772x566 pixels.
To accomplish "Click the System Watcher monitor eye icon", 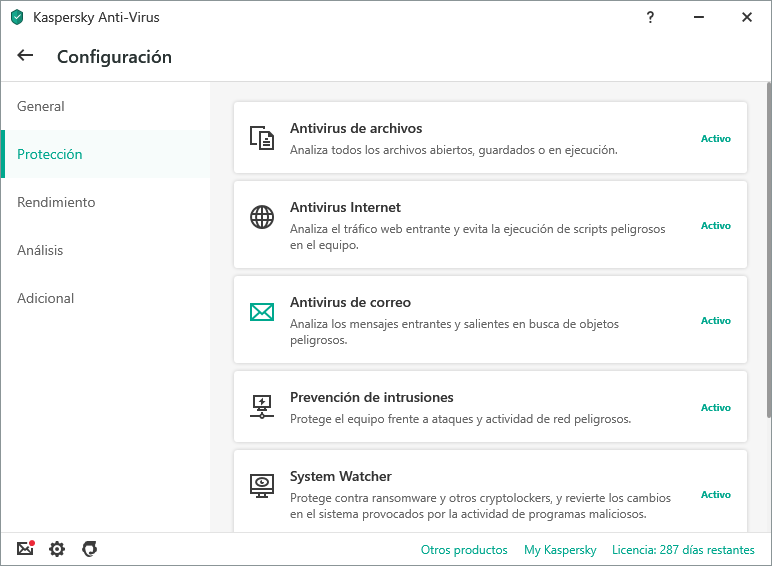I will pyautogui.click(x=261, y=486).
